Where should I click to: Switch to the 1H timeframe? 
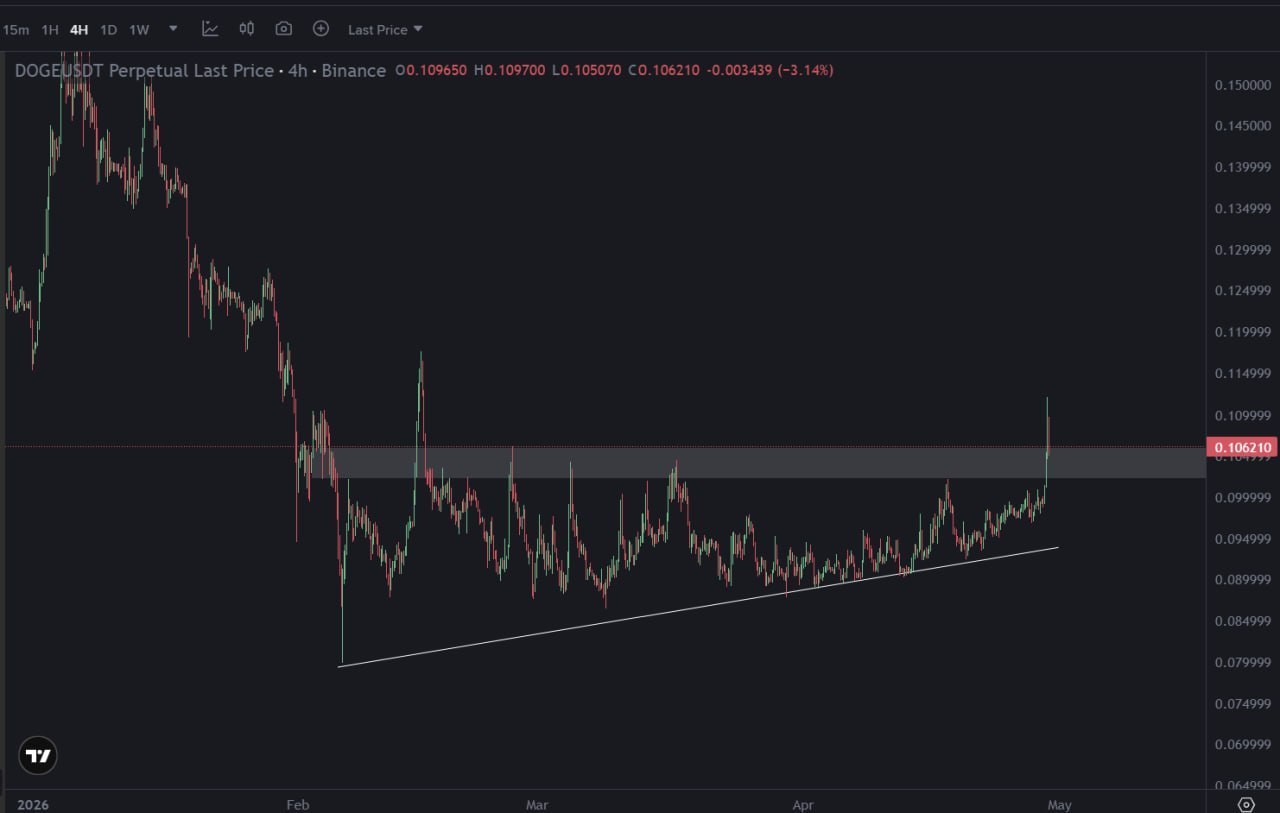tap(48, 29)
